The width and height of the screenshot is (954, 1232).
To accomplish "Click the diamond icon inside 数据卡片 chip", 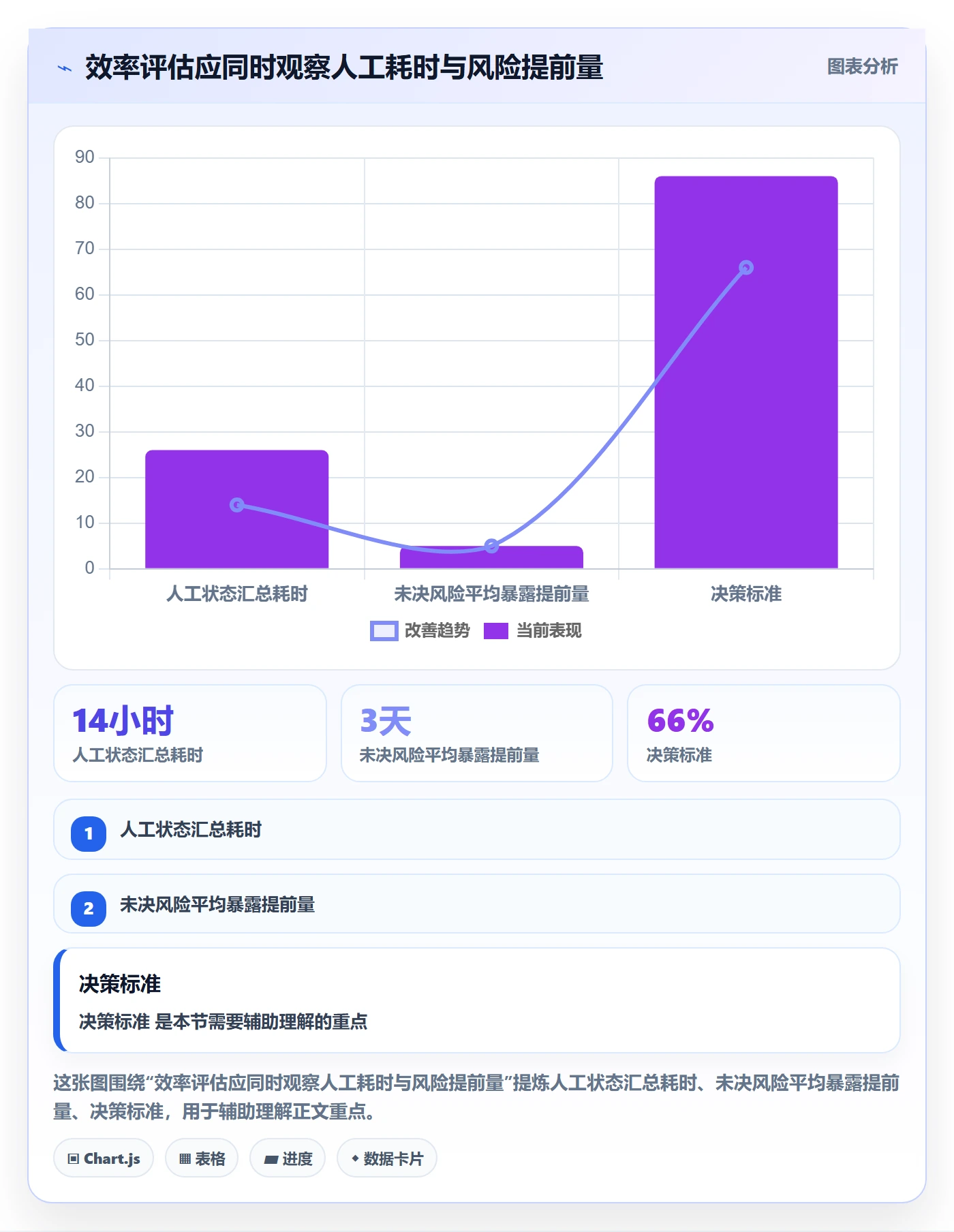I will coord(355,1158).
